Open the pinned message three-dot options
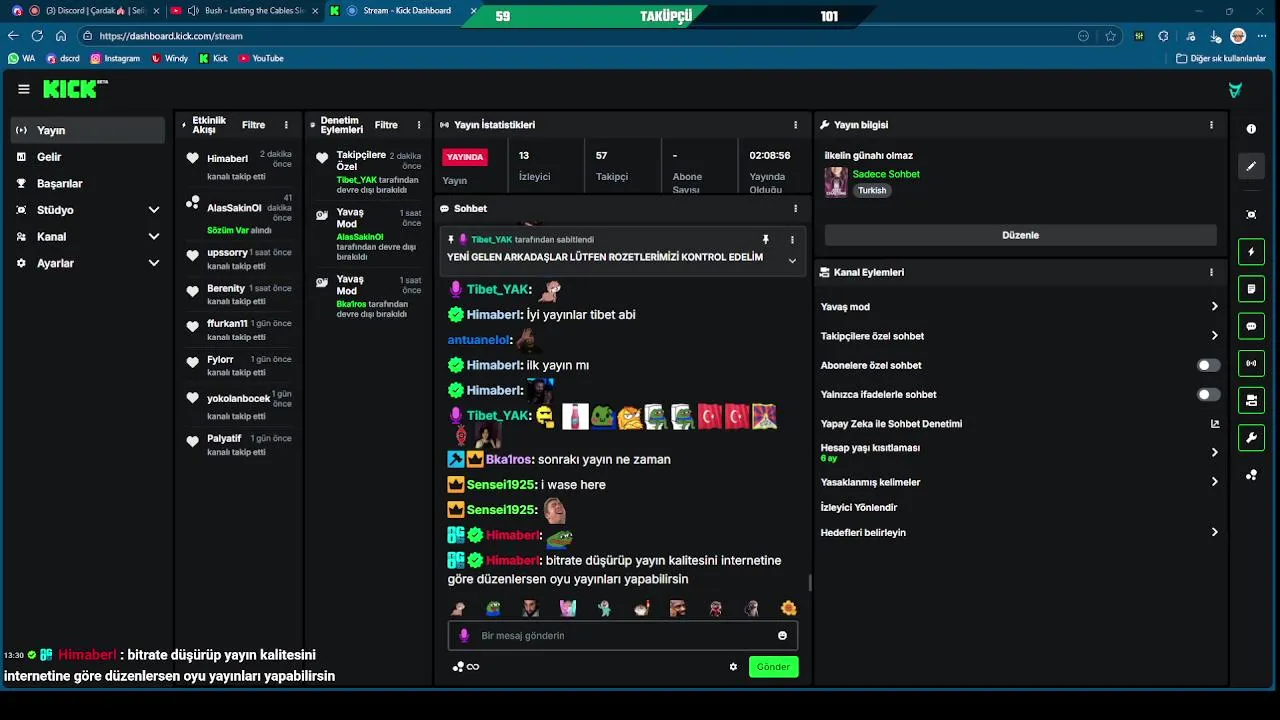This screenshot has width=1280, height=720. point(792,240)
